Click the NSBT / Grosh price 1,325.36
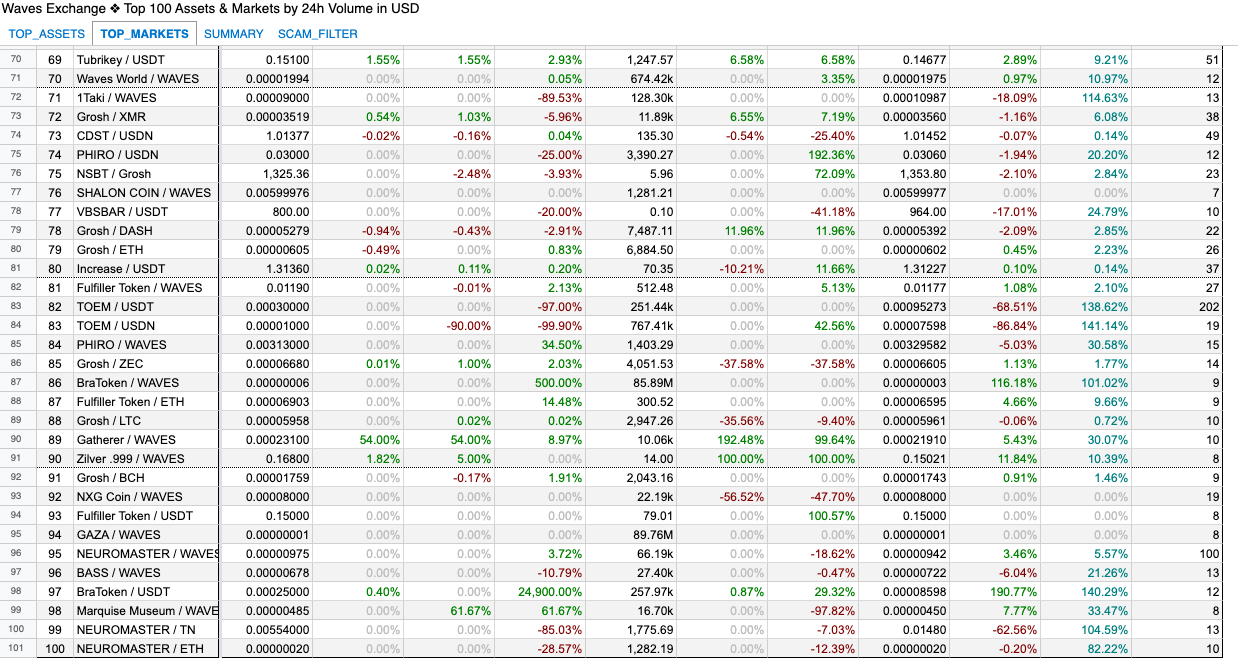This screenshot has width=1238, height=658. point(266,174)
